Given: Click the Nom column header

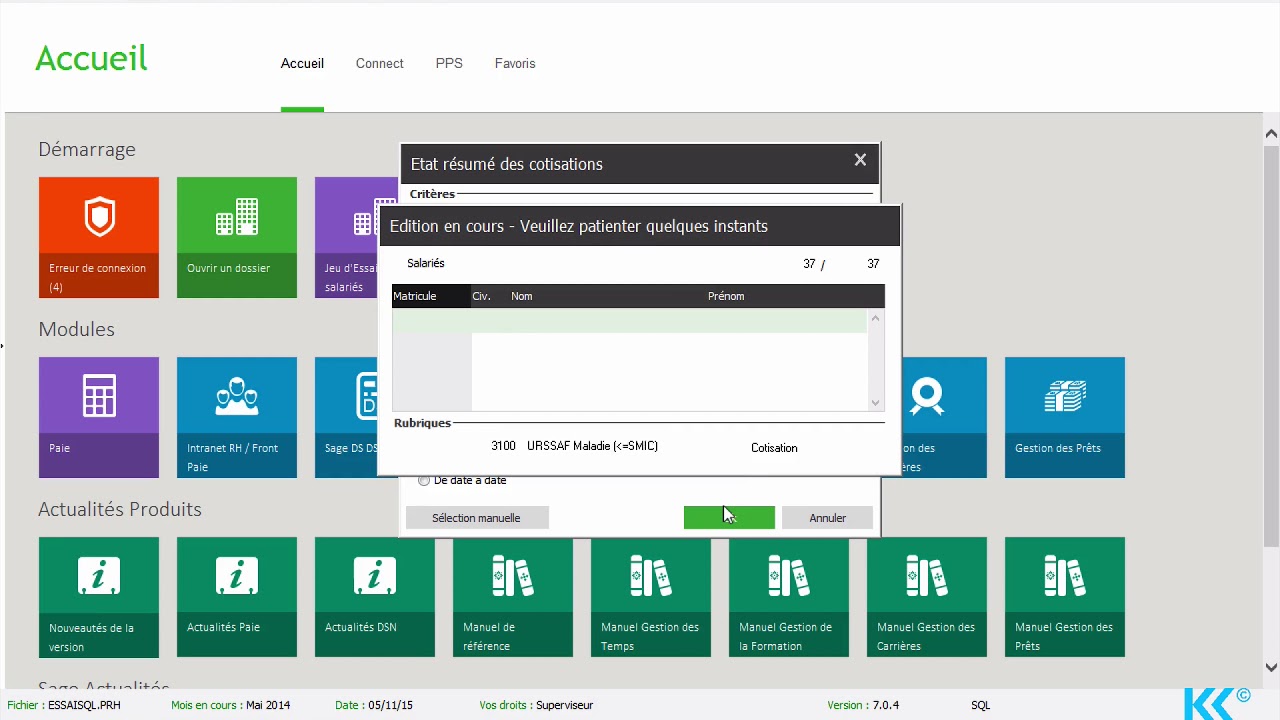Looking at the screenshot, I should [605, 296].
